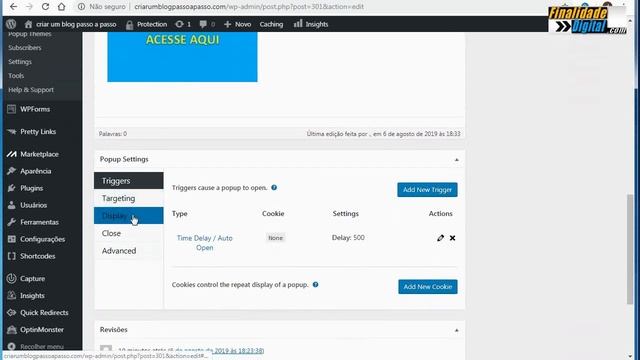Click the None cookie label

tap(276, 238)
